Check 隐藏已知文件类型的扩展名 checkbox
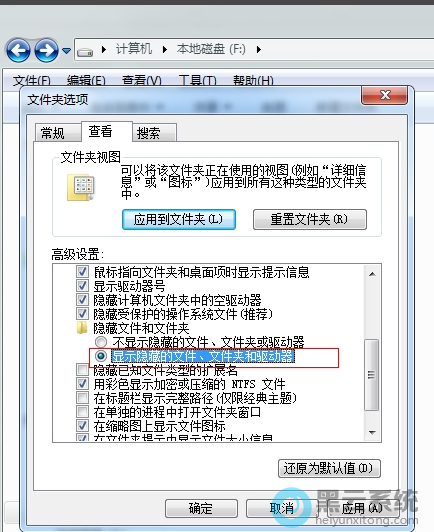This screenshot has height=532, width=434. [82, 370]
